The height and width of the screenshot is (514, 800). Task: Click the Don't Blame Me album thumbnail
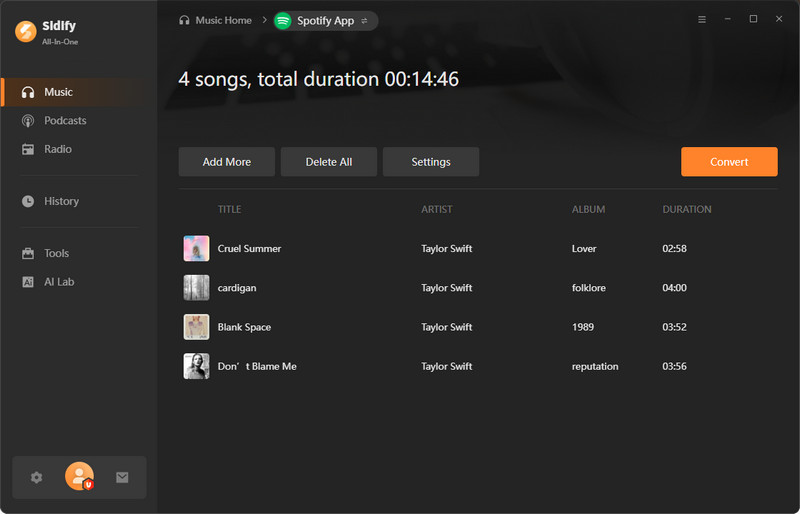(x=196, y=366)
